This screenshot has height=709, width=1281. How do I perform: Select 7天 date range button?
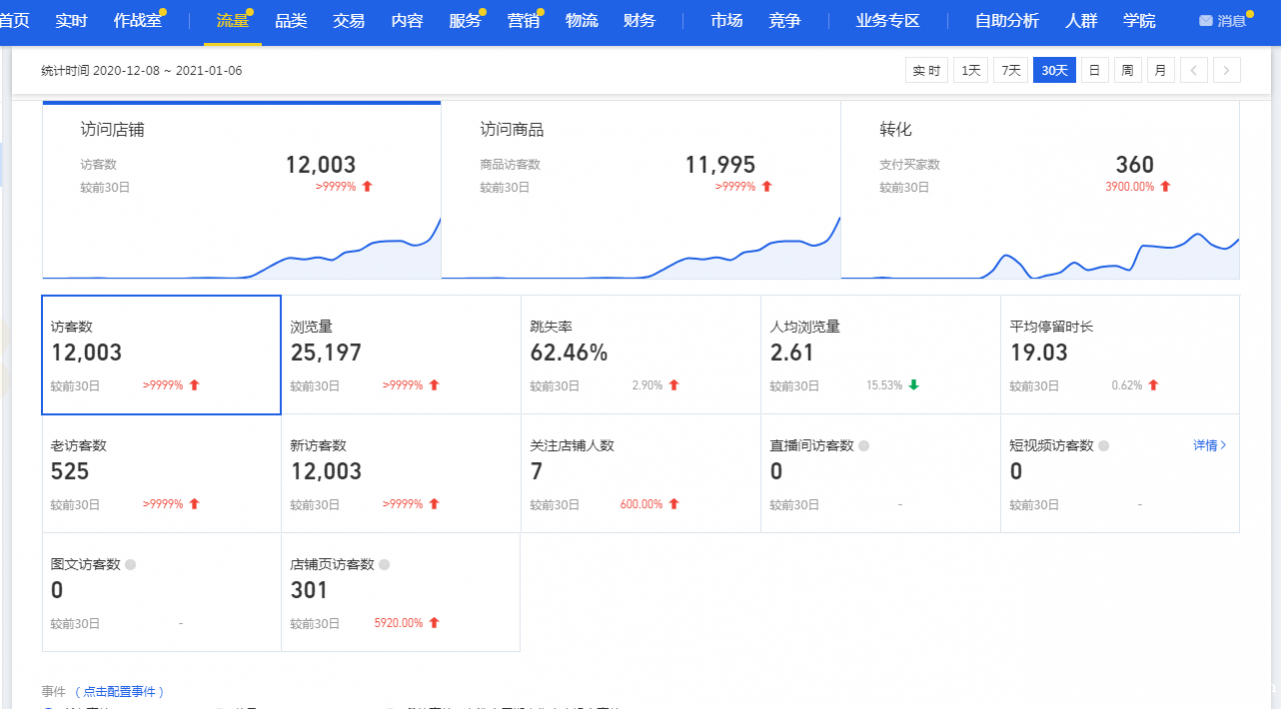tap(1010, 70)
